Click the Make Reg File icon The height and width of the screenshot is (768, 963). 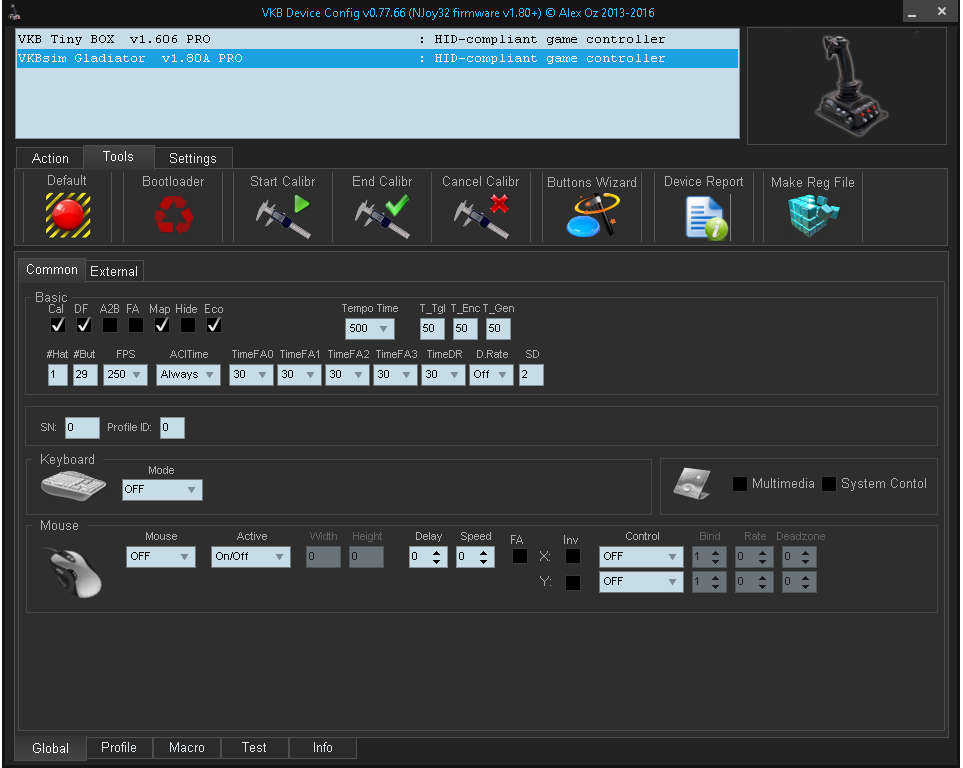pyautogui.click(x=812, y=215)
